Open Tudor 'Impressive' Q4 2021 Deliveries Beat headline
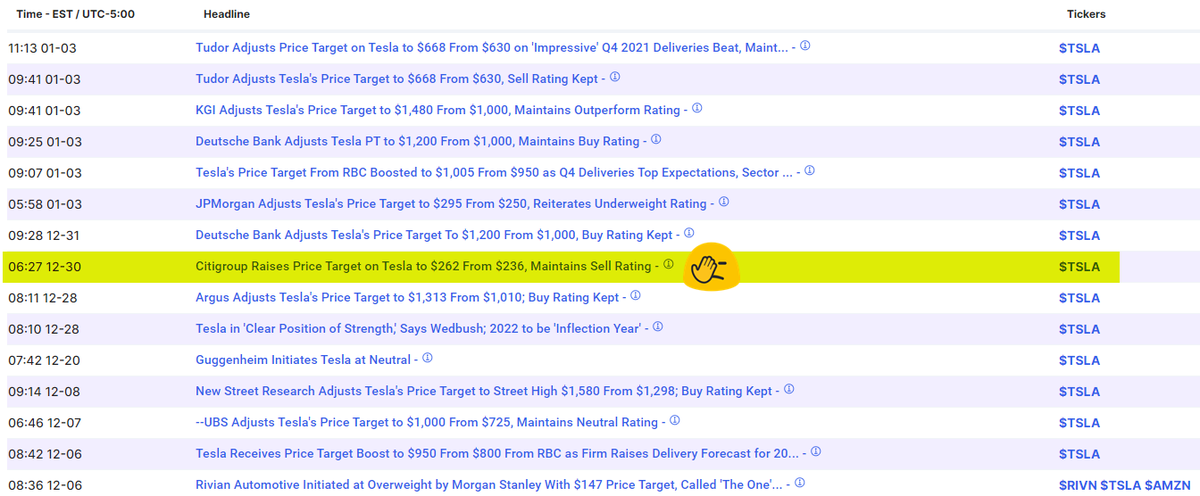The width and height of the screenshot is (1200, 496). click(x=491, y=48)
